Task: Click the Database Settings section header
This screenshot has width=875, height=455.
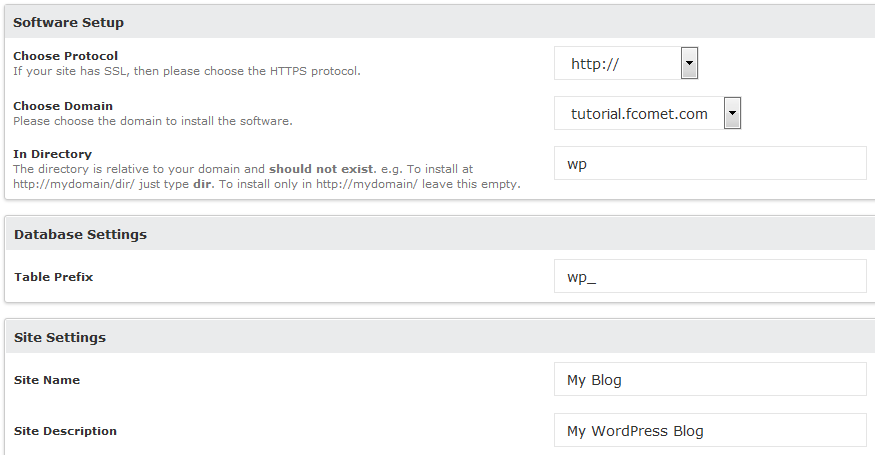Action: (80, 235)
